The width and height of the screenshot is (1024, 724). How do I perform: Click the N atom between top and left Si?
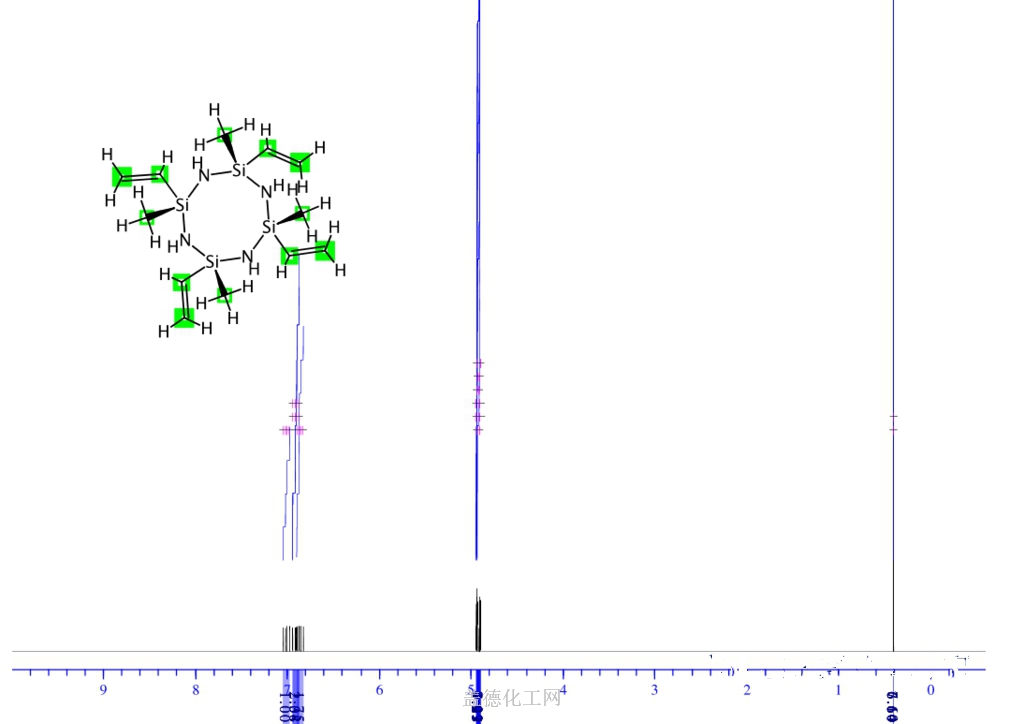pos(205,176)
